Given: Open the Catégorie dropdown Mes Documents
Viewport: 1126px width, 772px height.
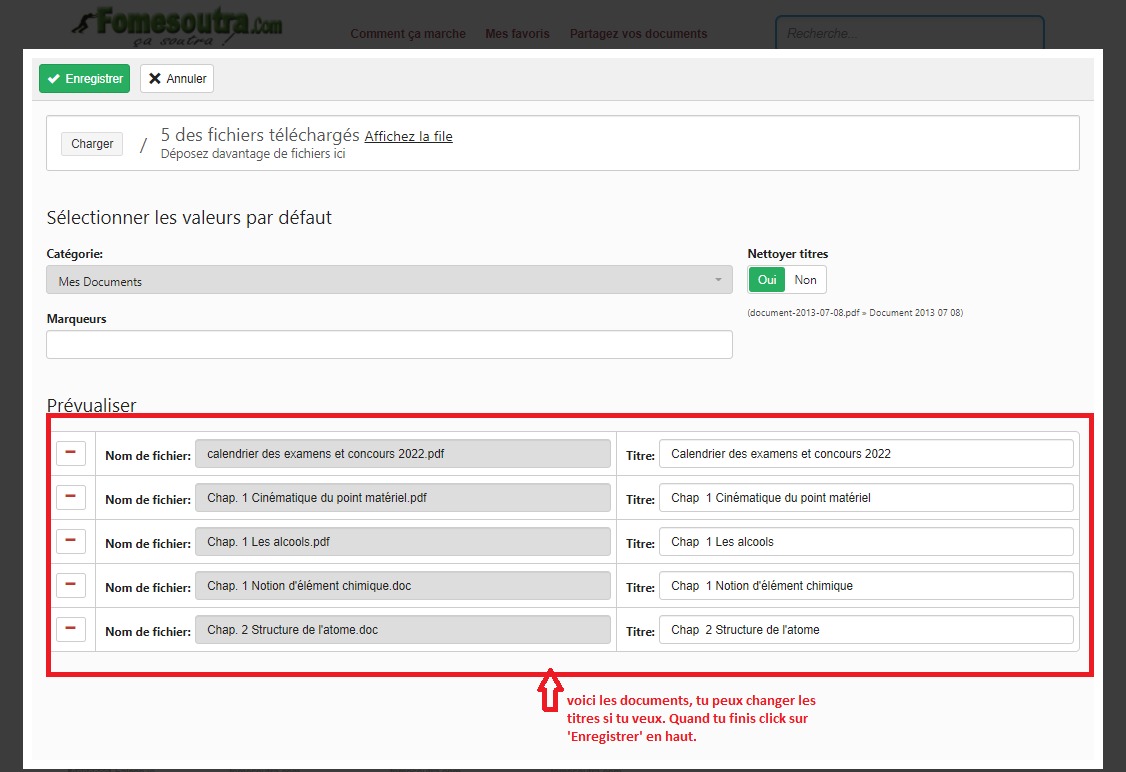Looking at the screenshot, I should click(389, 280).
